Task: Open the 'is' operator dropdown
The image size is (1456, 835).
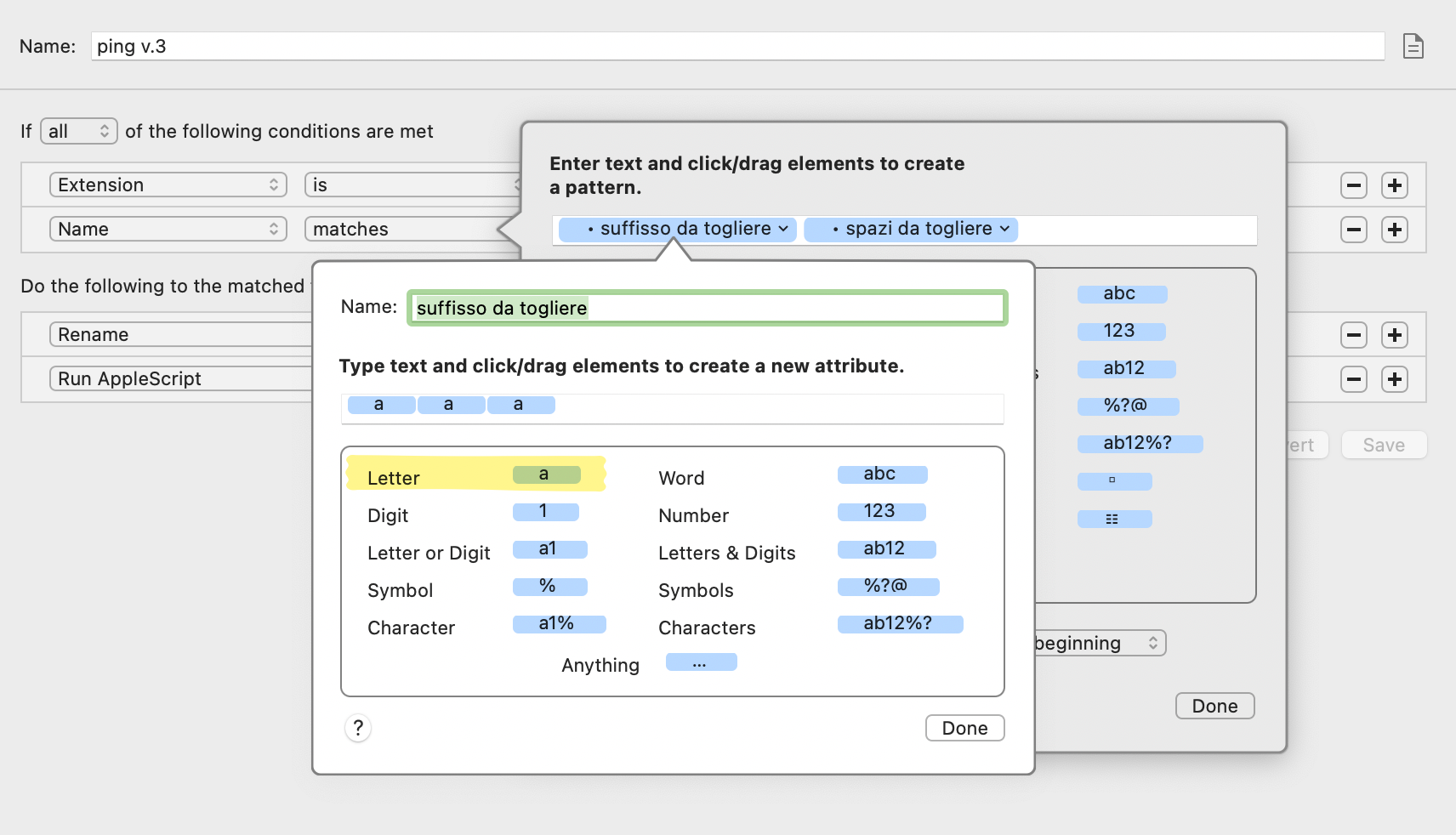Action: [x=413, y=185]
